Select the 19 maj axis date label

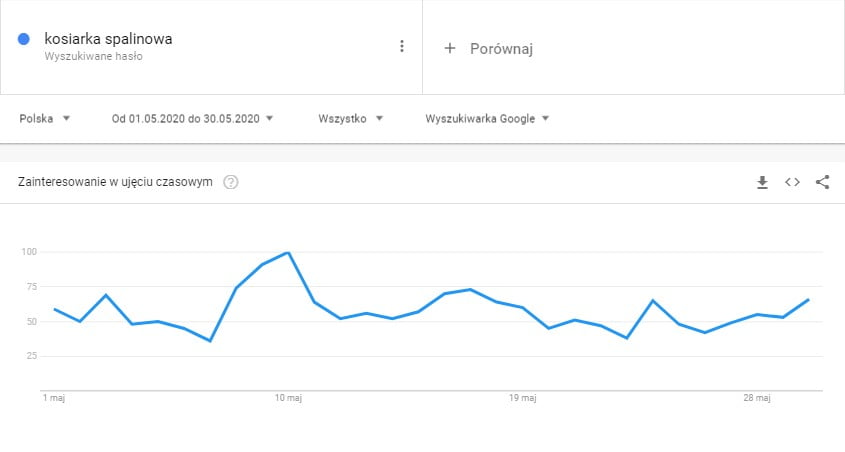[523, 398]
